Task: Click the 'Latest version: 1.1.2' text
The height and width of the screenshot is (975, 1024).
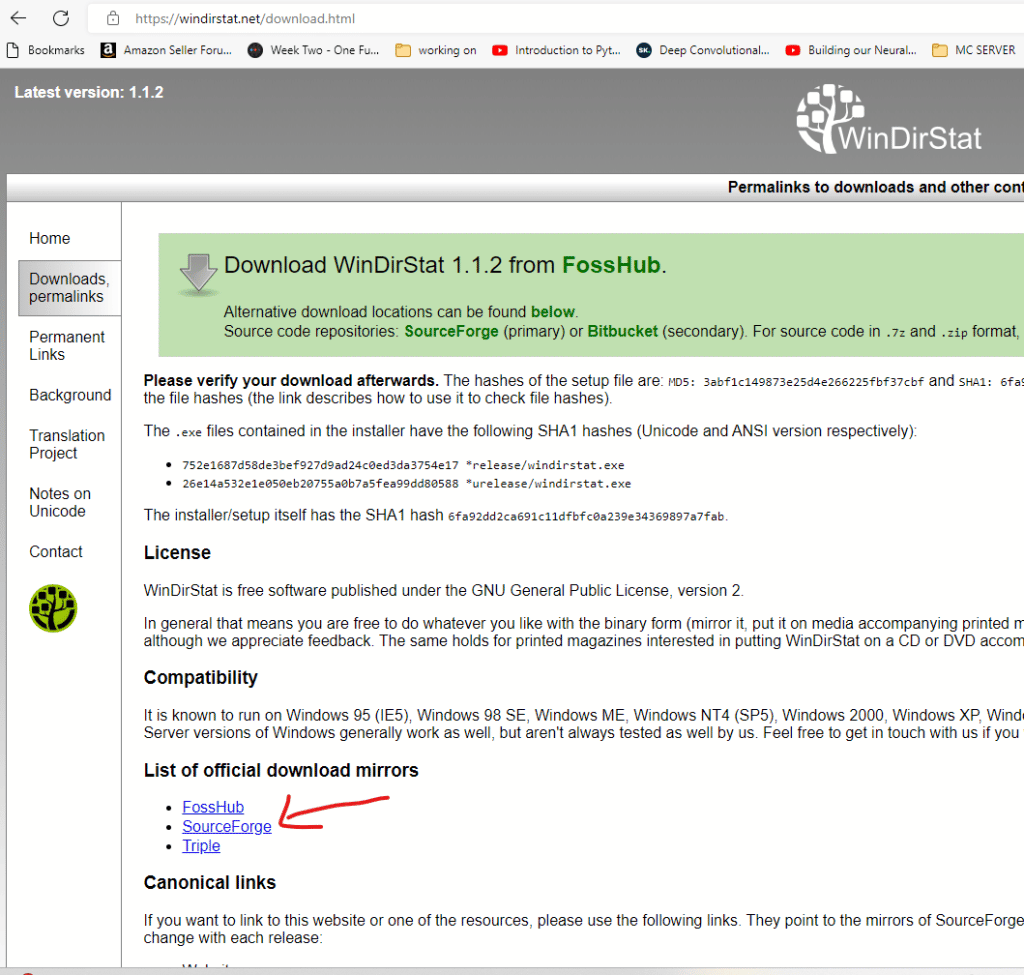Action: [89, 92]
